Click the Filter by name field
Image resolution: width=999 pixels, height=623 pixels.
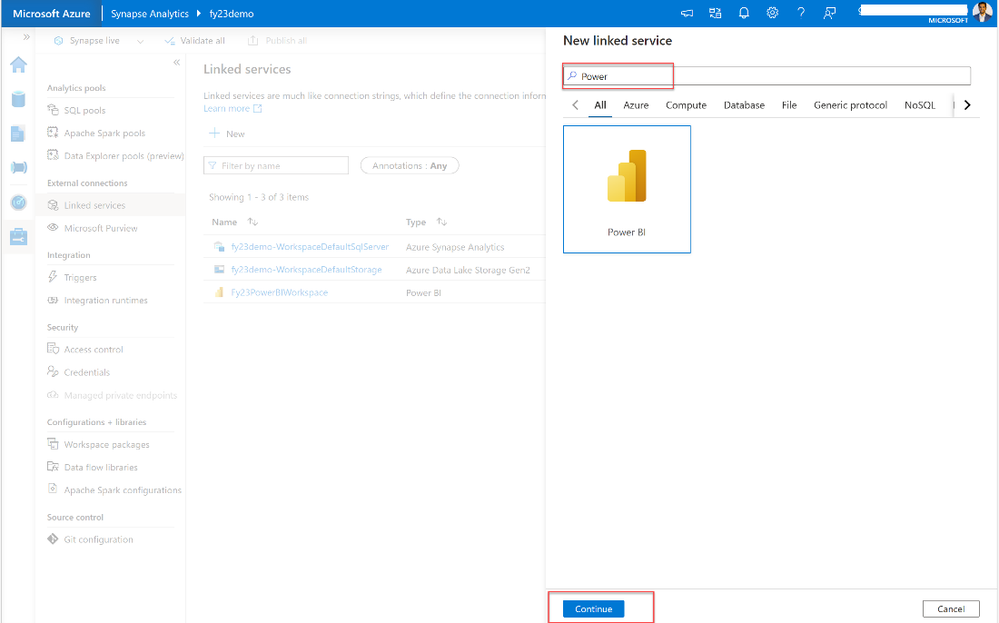tap(276, 166)
